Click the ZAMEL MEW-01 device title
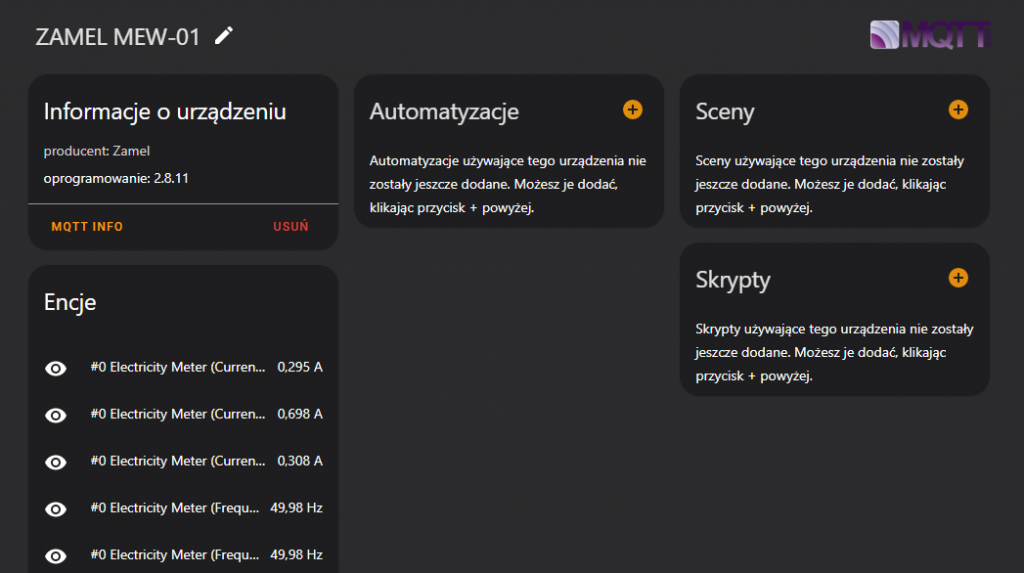 (118, 37)
